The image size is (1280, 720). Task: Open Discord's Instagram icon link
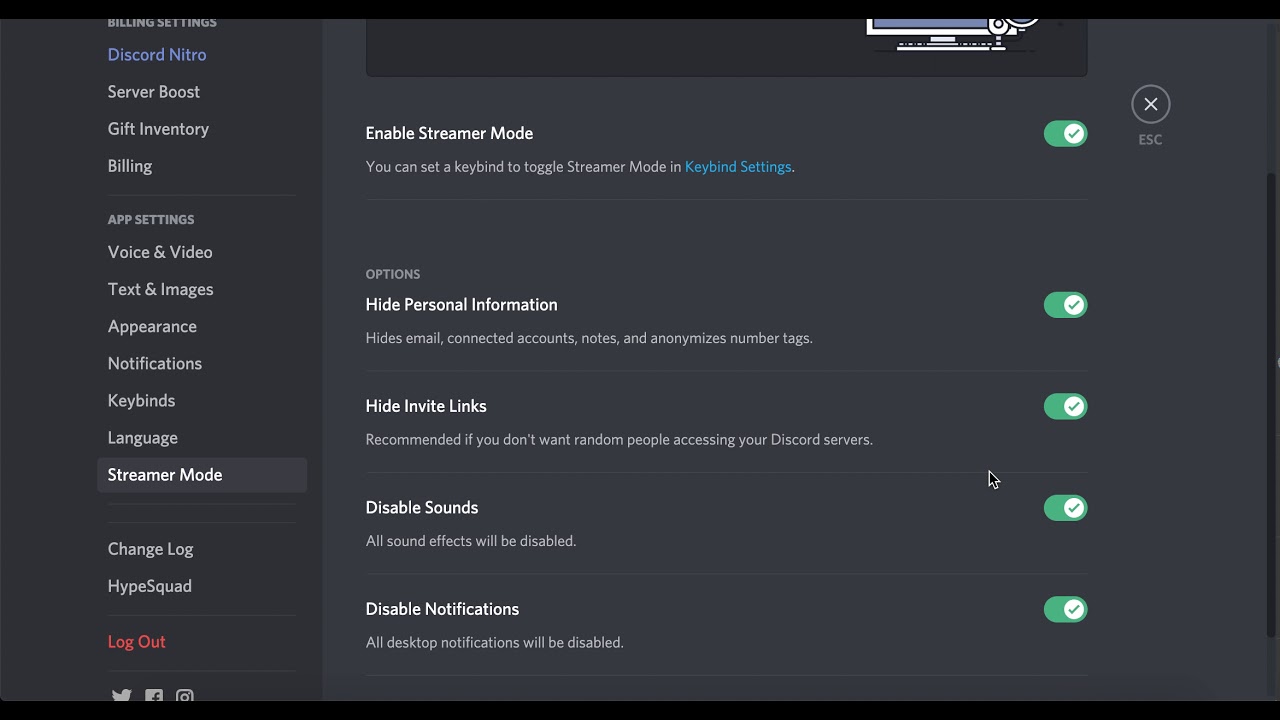[x=185, y=696]
